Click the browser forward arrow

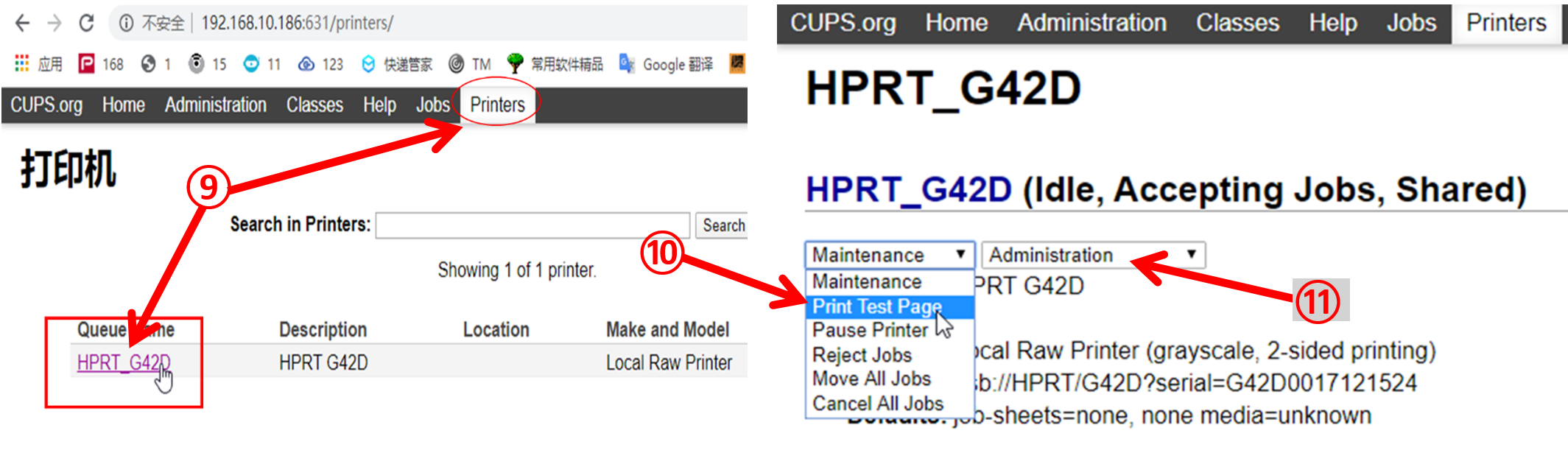tap(55, 24)
